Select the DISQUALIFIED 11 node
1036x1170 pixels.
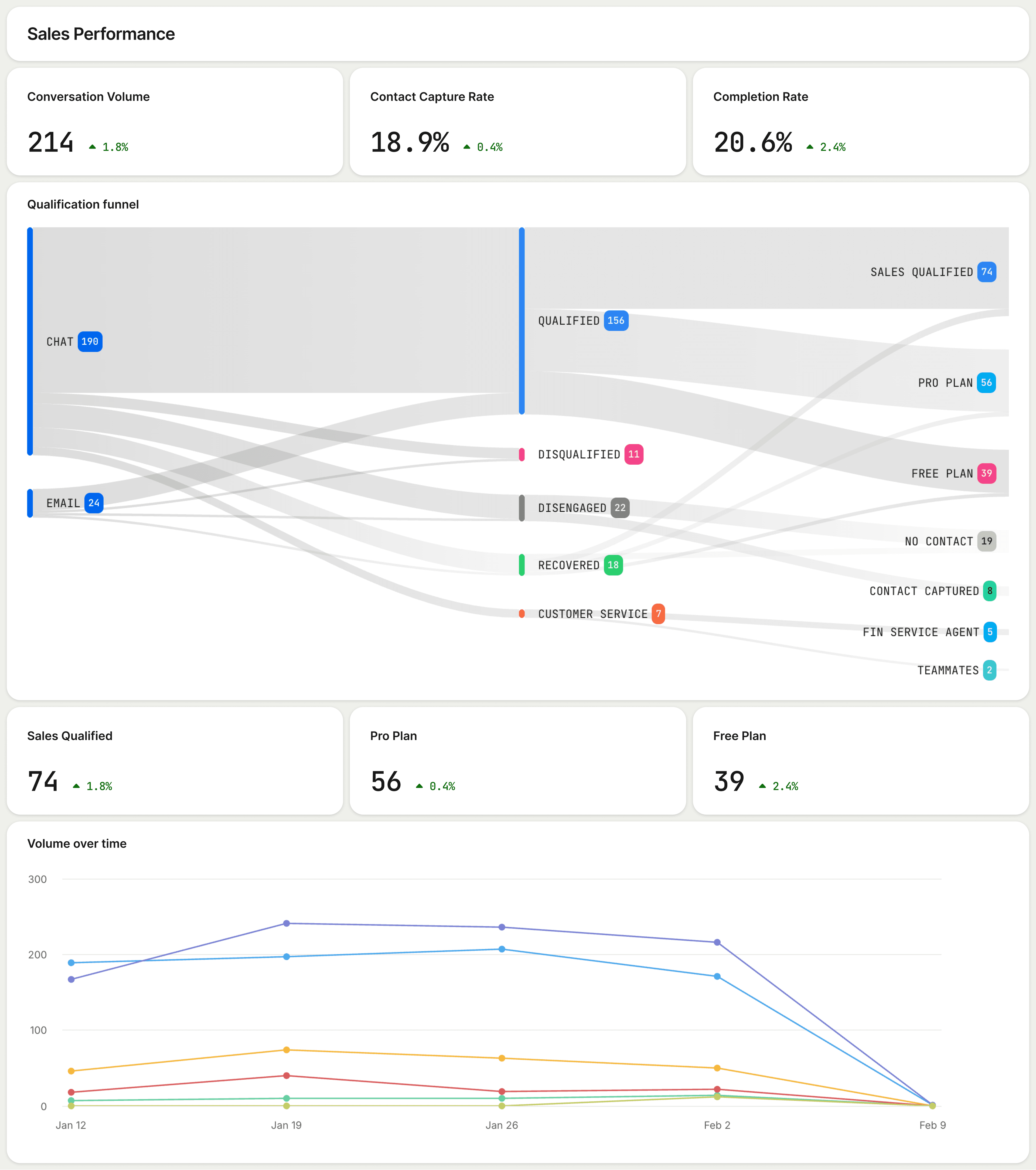[591, 454]
